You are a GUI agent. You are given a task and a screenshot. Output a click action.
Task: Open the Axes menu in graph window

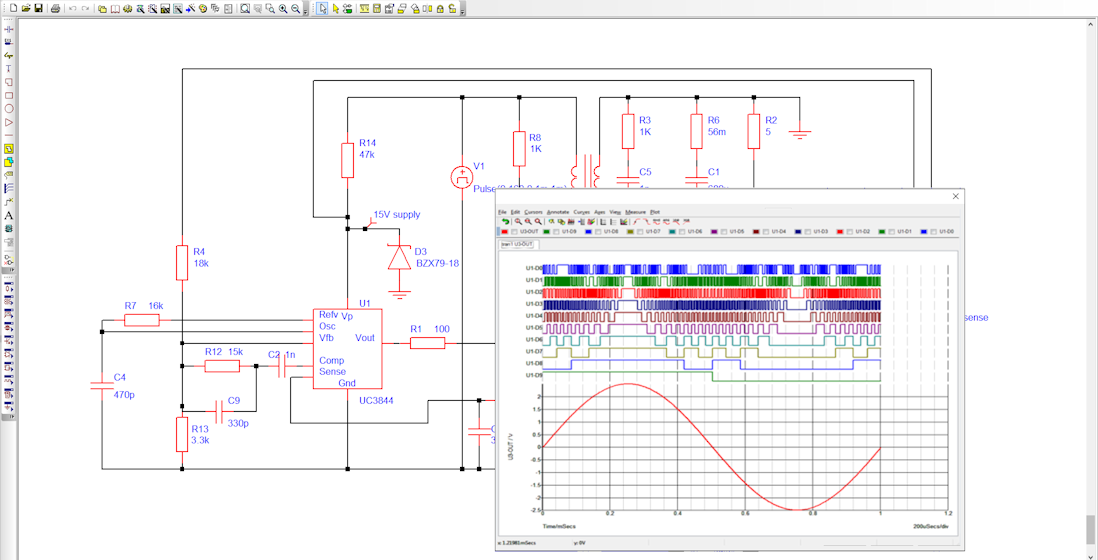(599, 212)
